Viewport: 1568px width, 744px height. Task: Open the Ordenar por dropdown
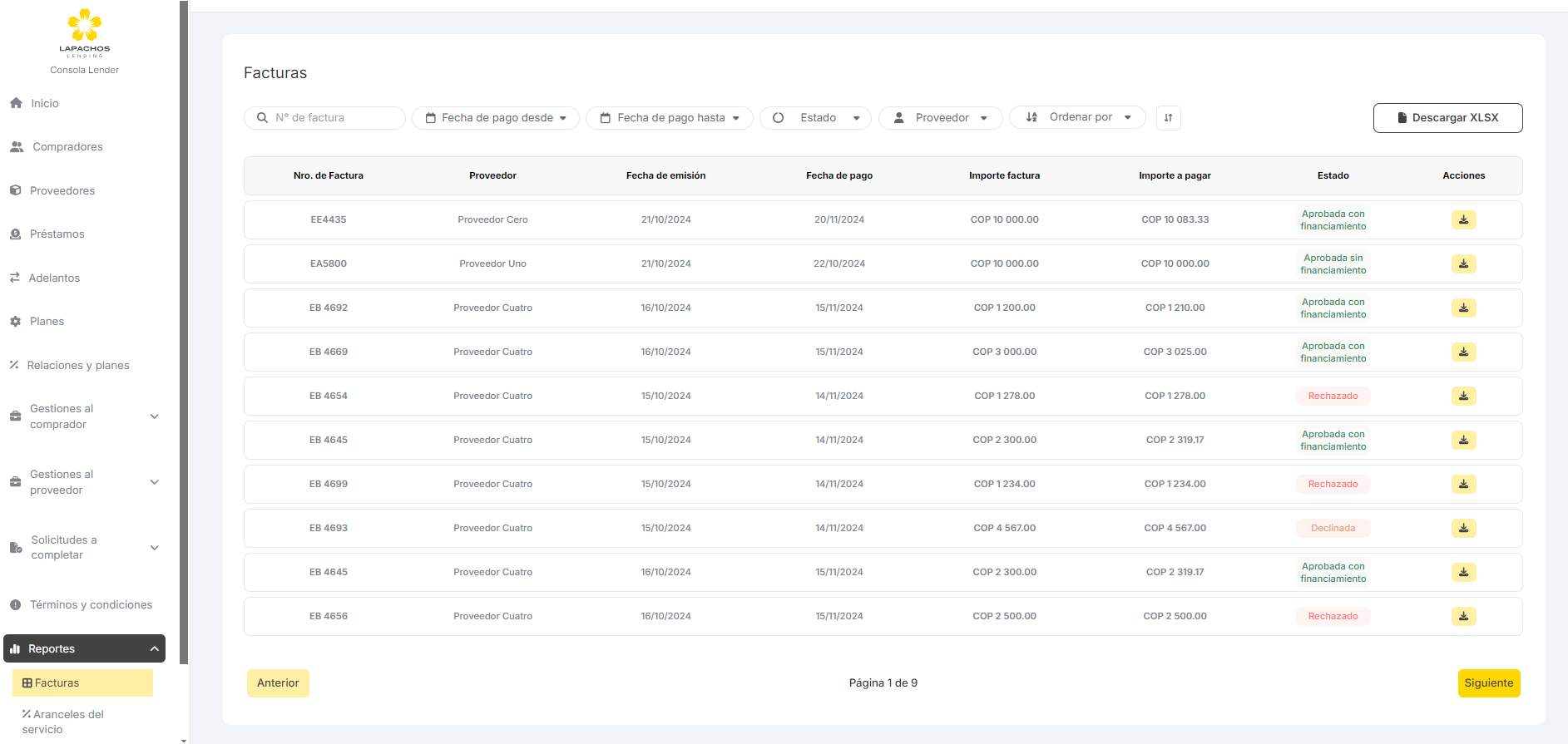pos(1077,118)
